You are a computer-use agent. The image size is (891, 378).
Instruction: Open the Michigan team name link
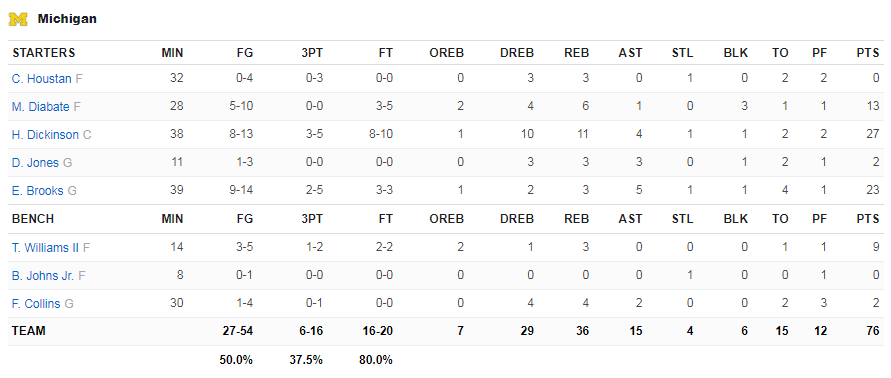67,19
